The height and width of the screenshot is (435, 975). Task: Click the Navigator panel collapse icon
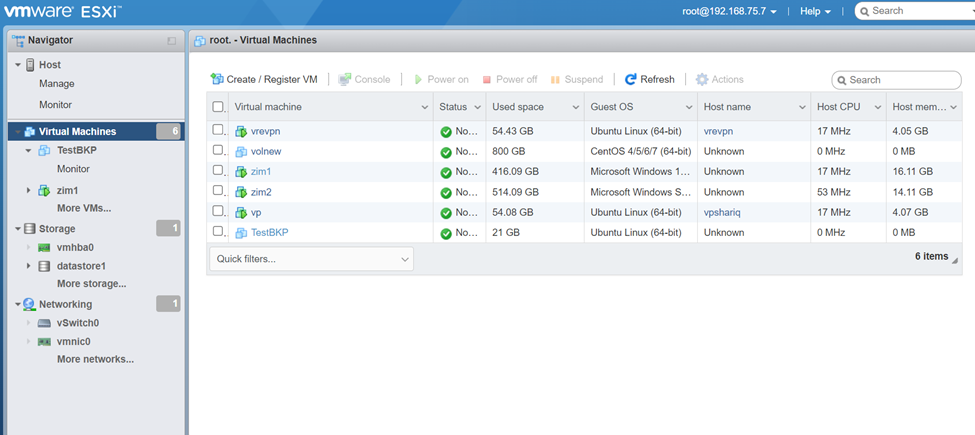pyautogui.click(x=172, y=41)
